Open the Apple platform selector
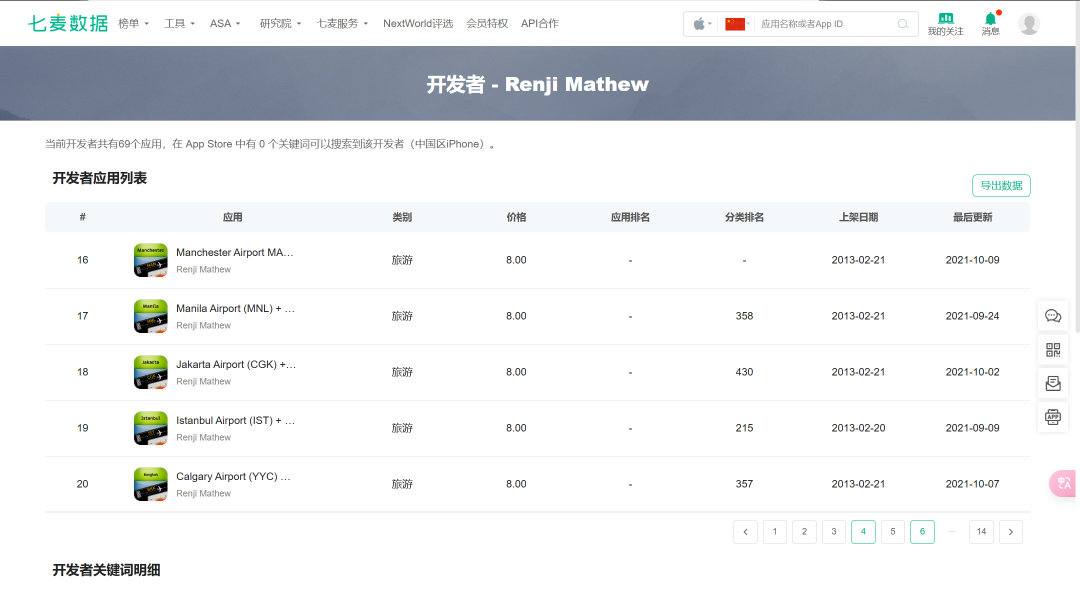The height and width of the screenshot is (594, 1080). pyautogui.click(x=702, y=24)
